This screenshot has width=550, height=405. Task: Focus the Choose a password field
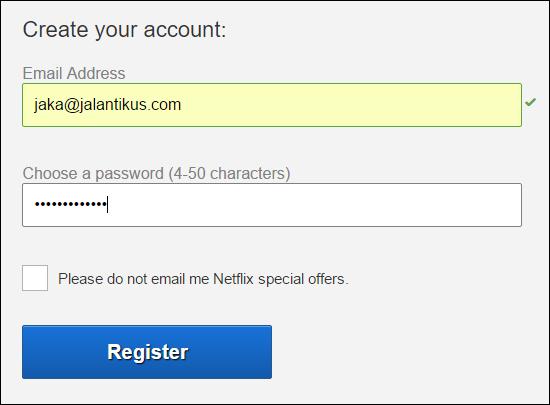tap(272, 205)
